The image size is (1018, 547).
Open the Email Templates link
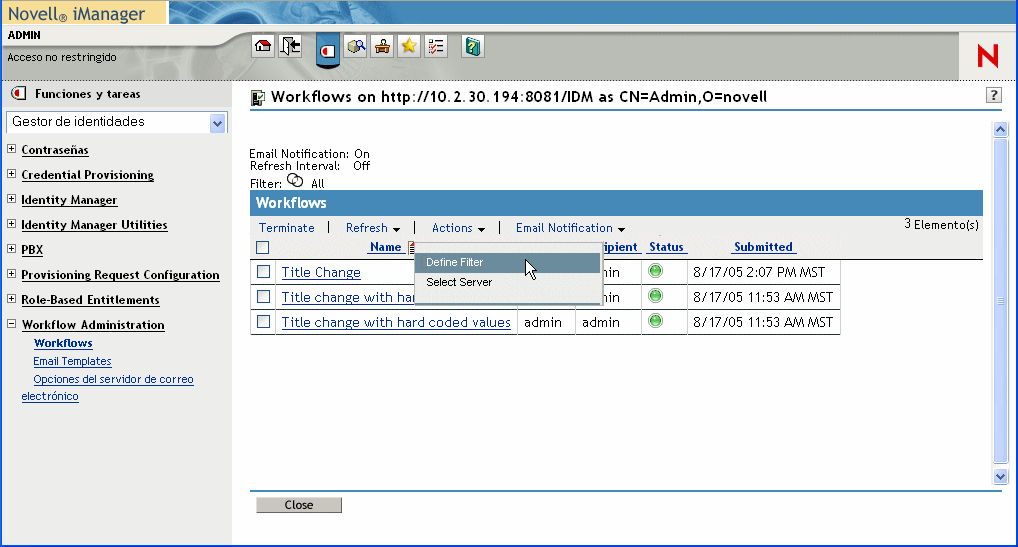72,361
